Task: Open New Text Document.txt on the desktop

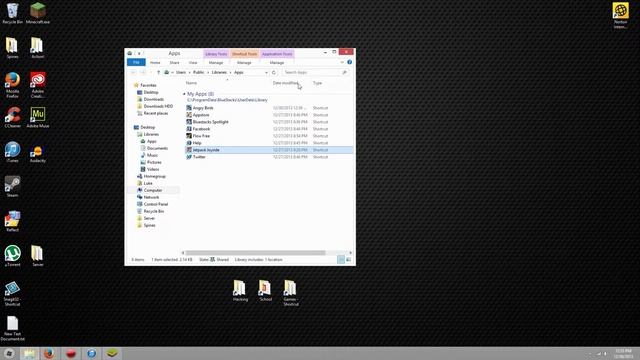Action: pos(12,329)
